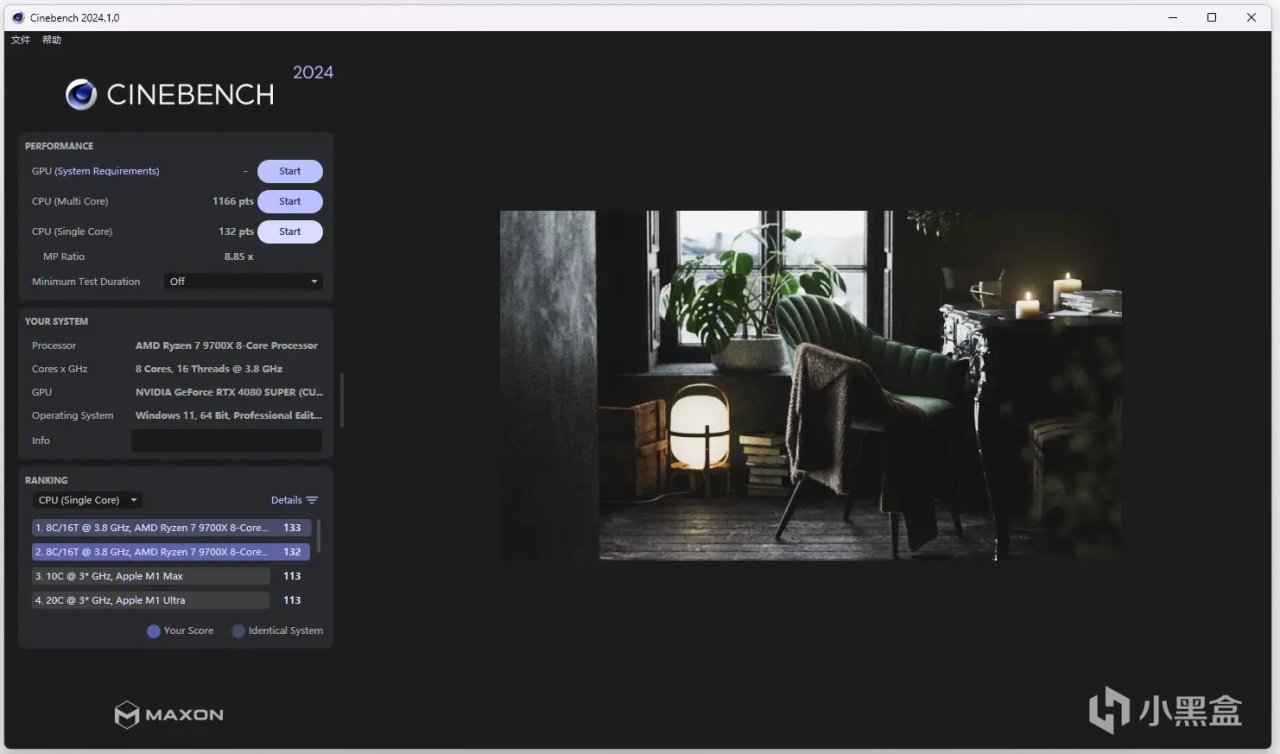
Task: Select the Apple M1 Max ranking row
Action: pyautogui.click(x=171, y=576)
